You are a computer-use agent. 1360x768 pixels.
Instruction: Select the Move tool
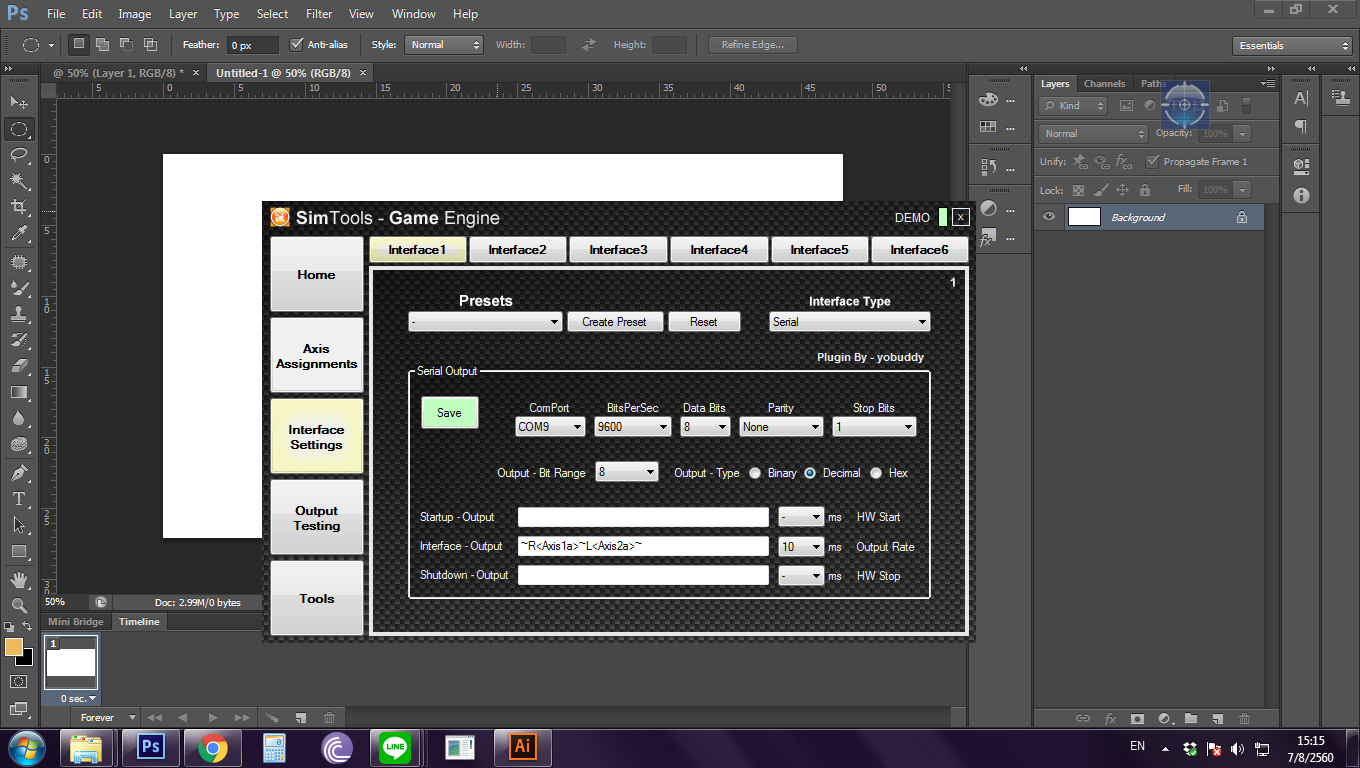[19, 102]
